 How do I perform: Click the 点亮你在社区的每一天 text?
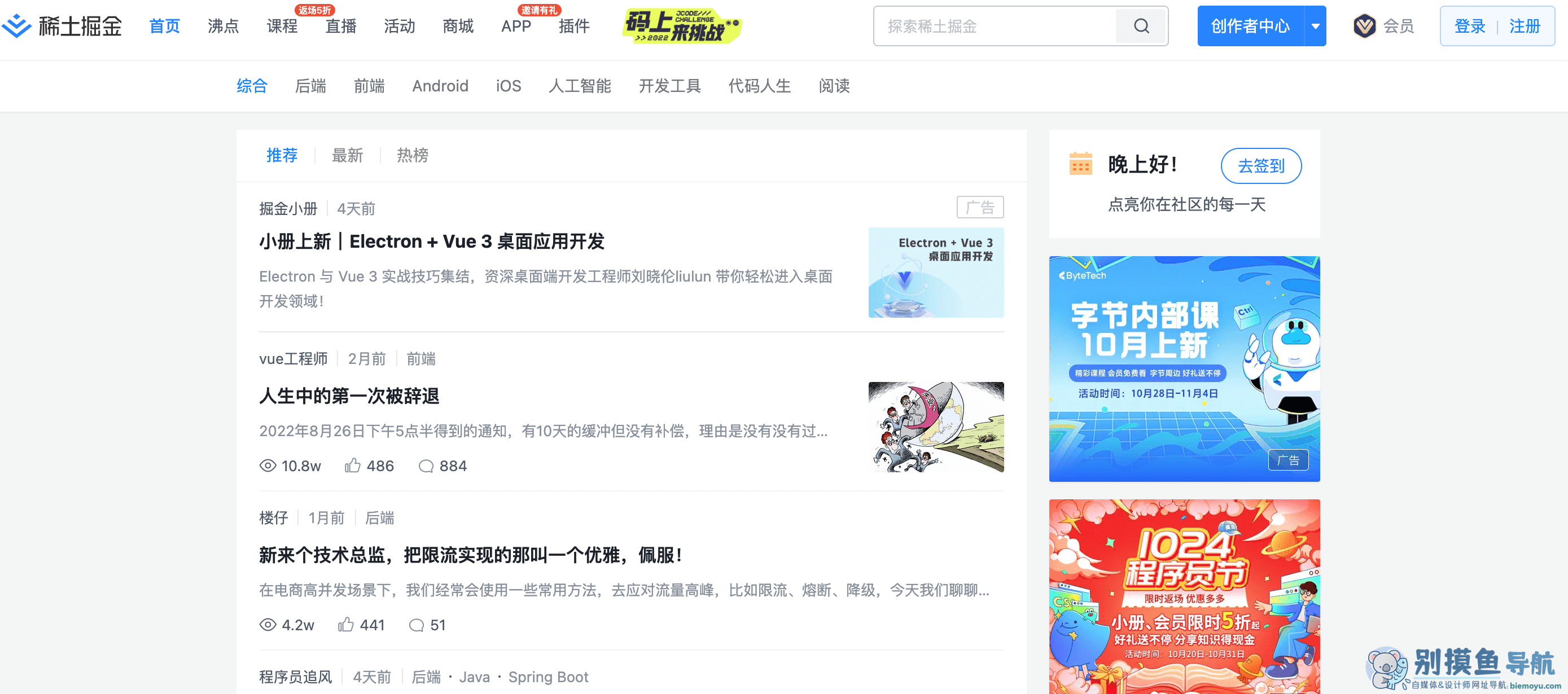click(x=1186, y=204)
